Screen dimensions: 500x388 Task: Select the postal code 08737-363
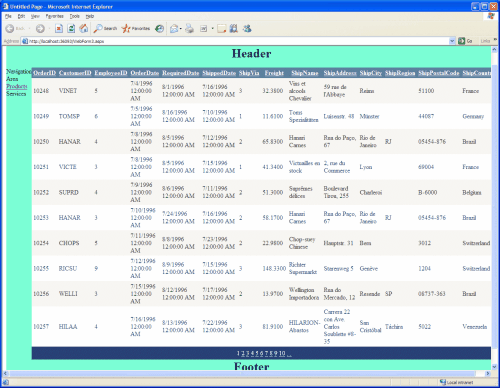click(432, 294)
